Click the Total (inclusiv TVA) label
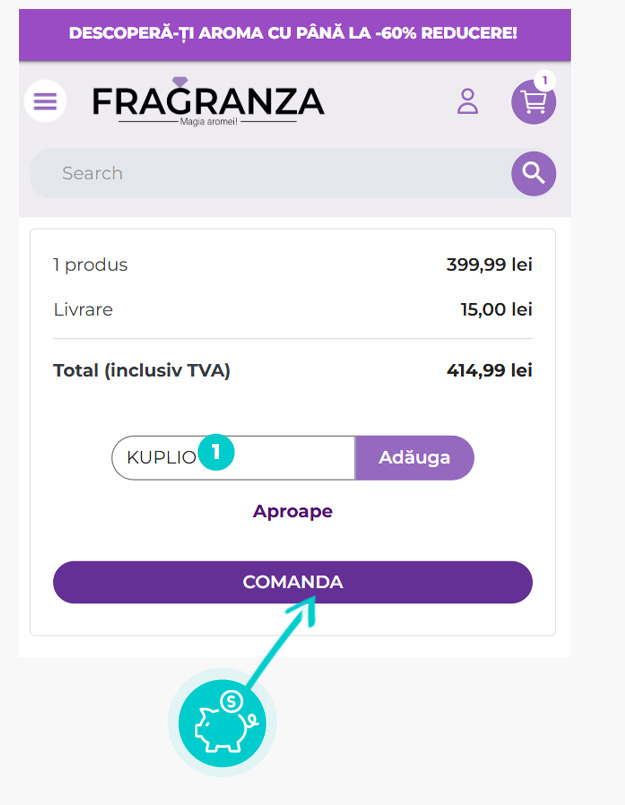This screenshot has width=625, height=805. pyautogui.click(x=142, y=371)
